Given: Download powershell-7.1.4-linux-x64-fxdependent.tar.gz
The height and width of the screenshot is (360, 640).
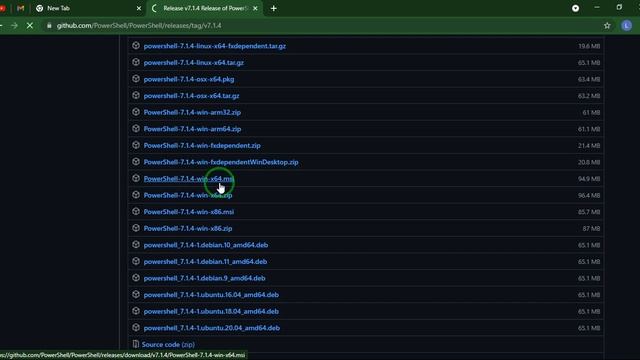Looking at the screenshot, I should tap(215, 46).
